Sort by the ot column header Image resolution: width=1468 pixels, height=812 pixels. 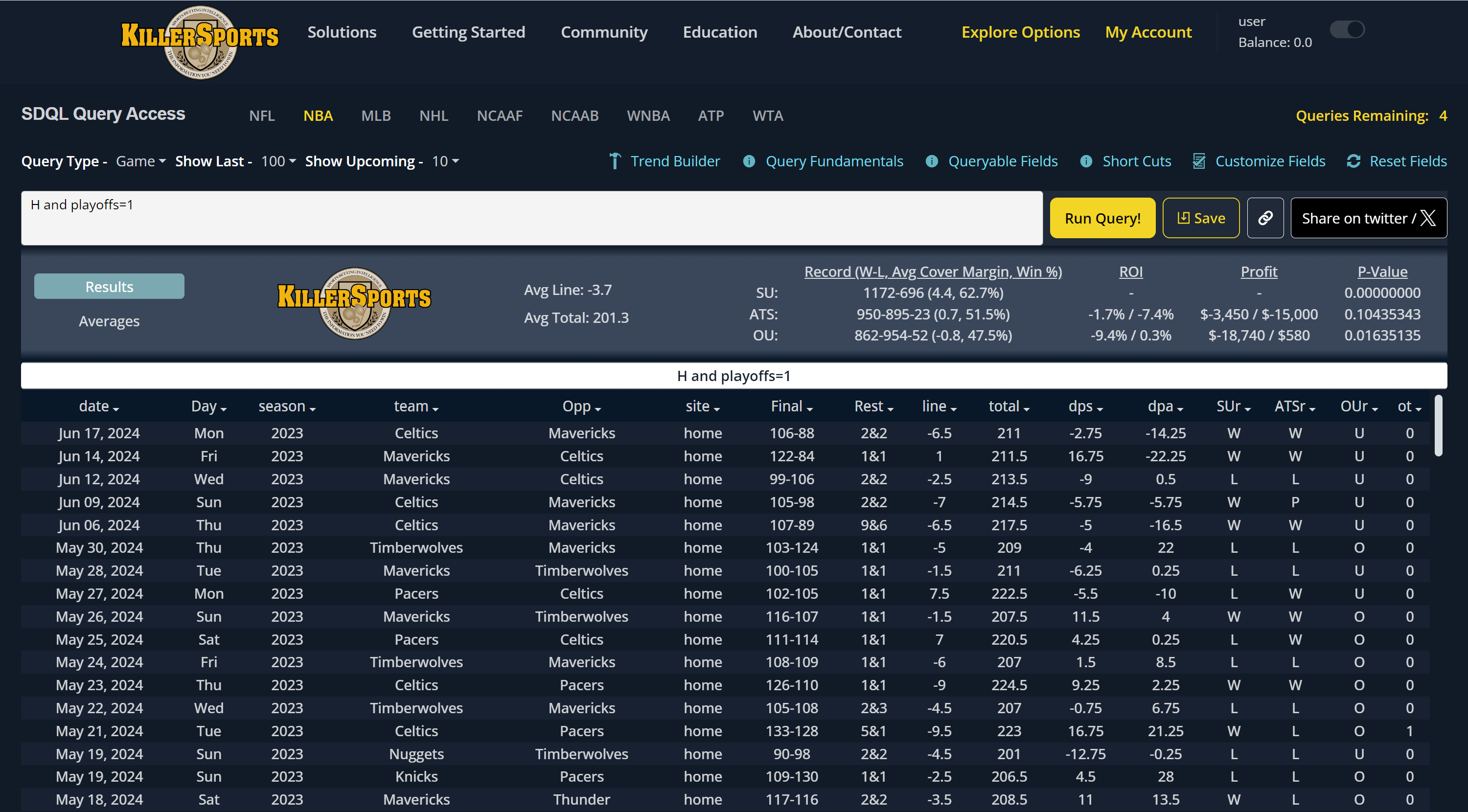click(1409, 406)
